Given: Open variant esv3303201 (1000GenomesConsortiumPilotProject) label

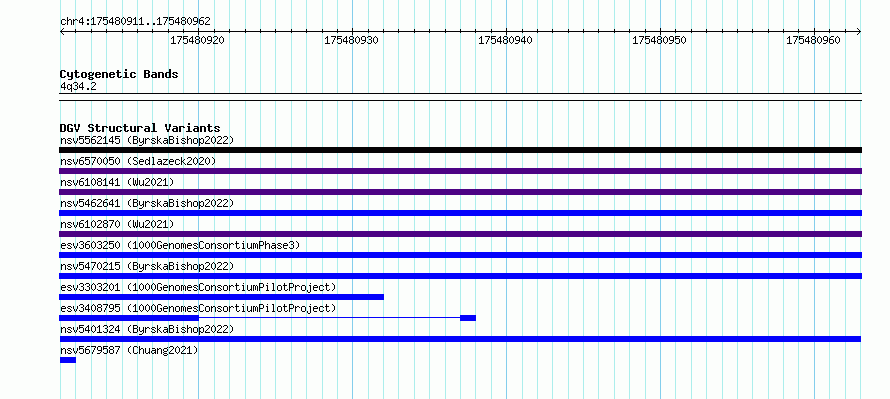Looking at the screenshot, I should pyautogui.click(x=198, y=287).
